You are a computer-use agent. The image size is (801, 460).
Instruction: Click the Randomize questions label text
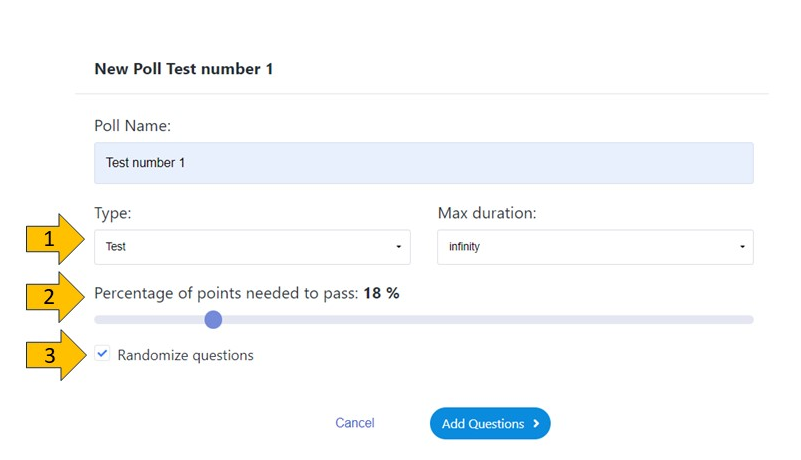[x=185, y=355]
